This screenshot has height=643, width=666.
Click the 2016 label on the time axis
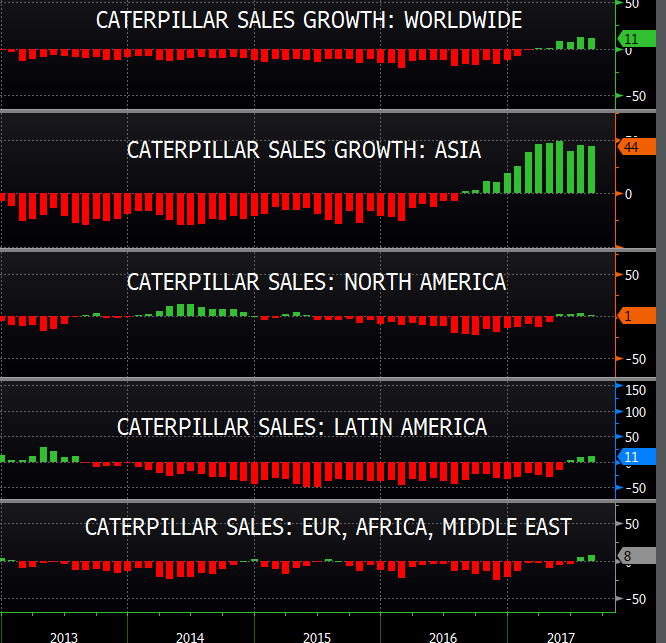coord(443,637)
